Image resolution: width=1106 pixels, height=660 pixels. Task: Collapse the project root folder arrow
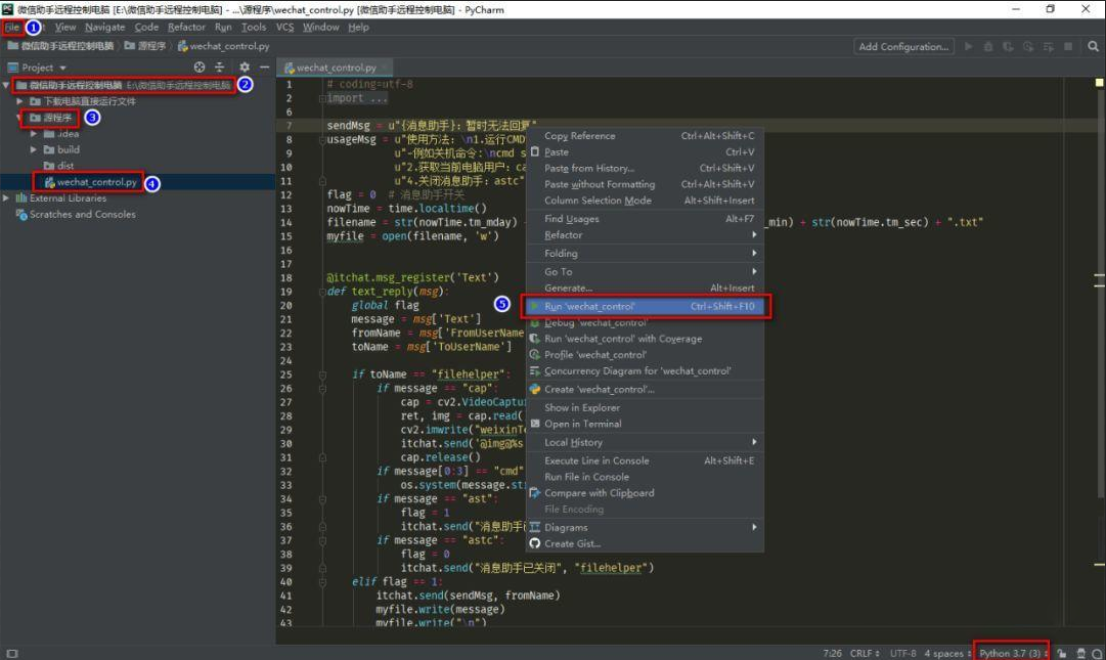coord(6,85)
